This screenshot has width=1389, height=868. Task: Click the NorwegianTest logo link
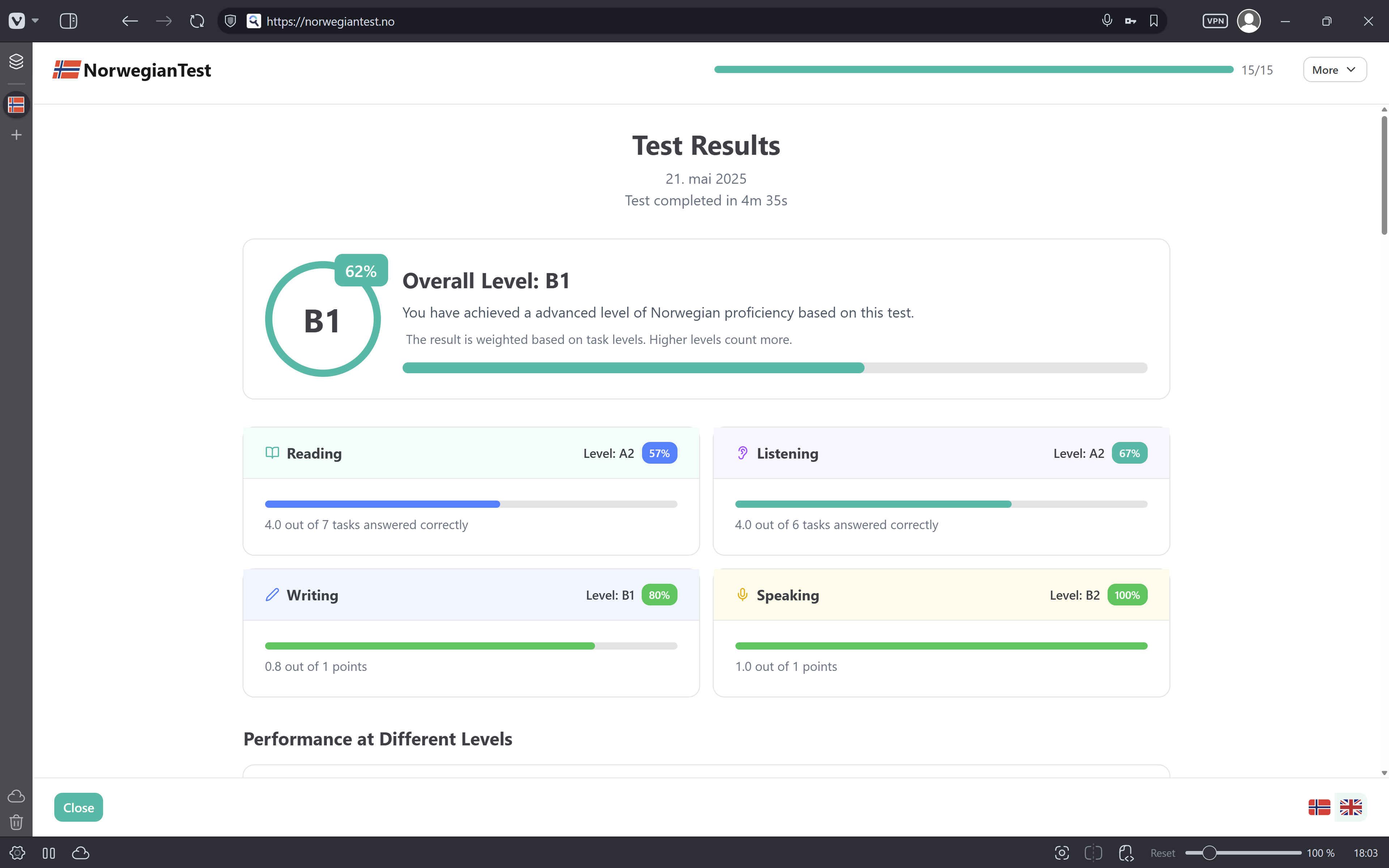pyautogui.click(x=132, y=70)
